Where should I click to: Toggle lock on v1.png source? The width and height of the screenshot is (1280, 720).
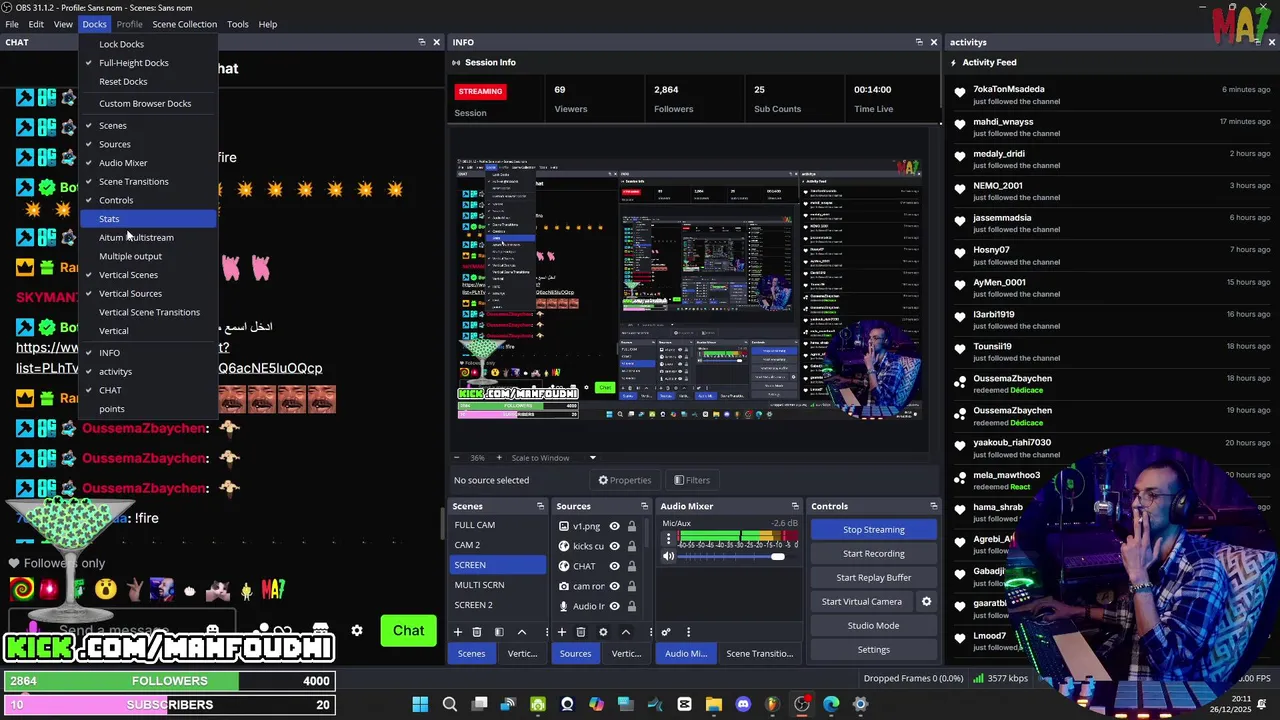pyautogui.click(x=631, y=526)
